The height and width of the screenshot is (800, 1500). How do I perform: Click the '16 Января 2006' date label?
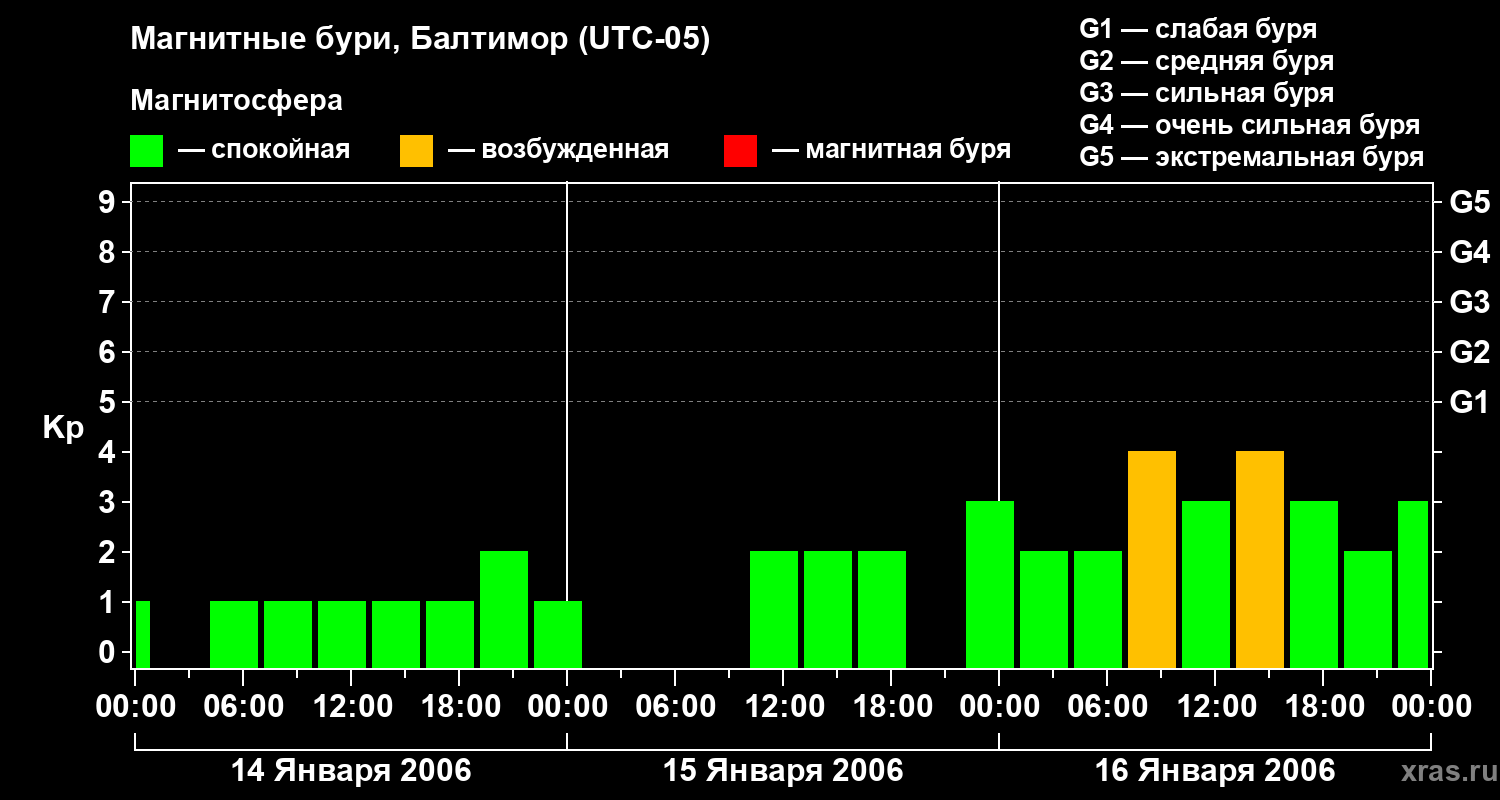pyautogui.click(x=1215, y=771)
